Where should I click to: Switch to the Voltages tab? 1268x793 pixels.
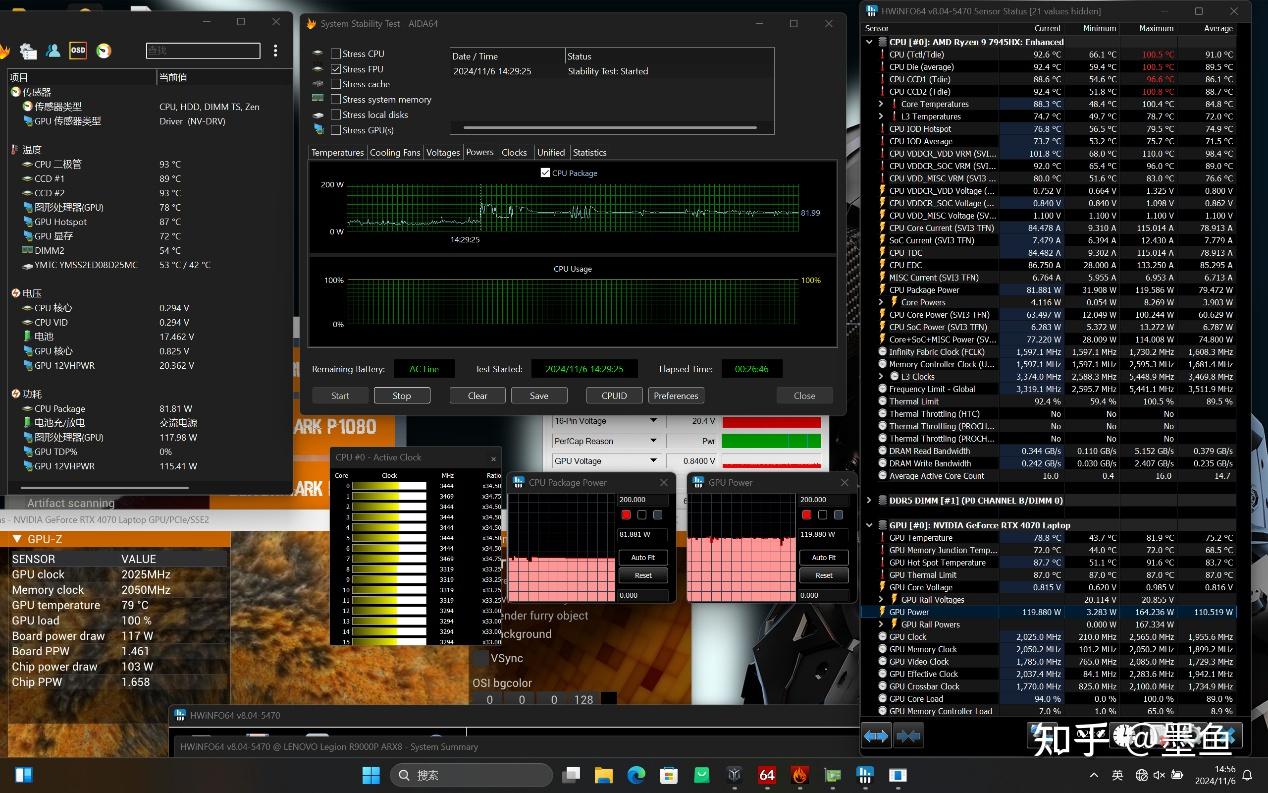click(x=443, y=152)
